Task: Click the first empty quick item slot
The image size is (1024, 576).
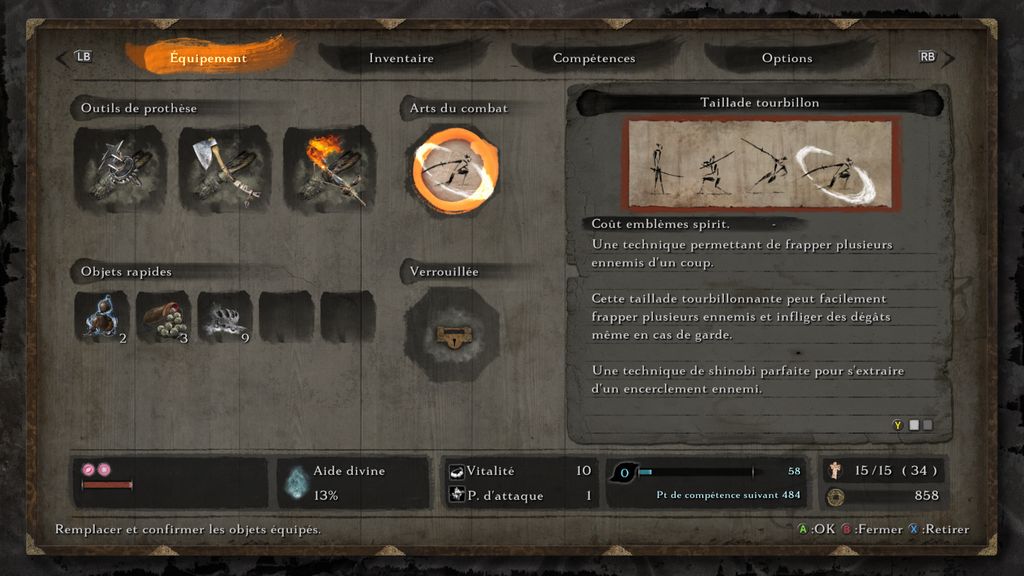Action: click(x=286, y=317)
